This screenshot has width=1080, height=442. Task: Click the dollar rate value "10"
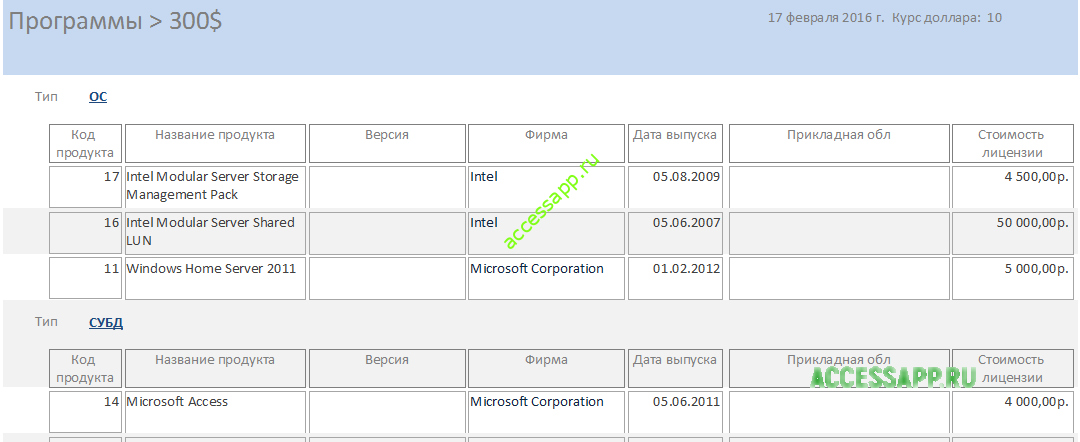[994, 18]
